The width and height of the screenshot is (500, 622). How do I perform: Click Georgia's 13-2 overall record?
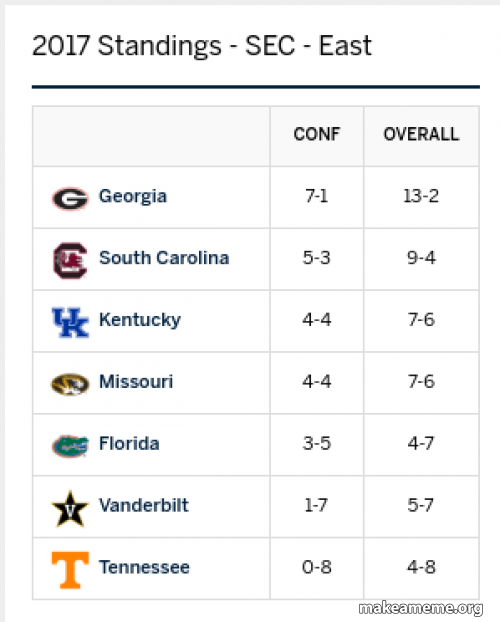[x=421, y=196]
